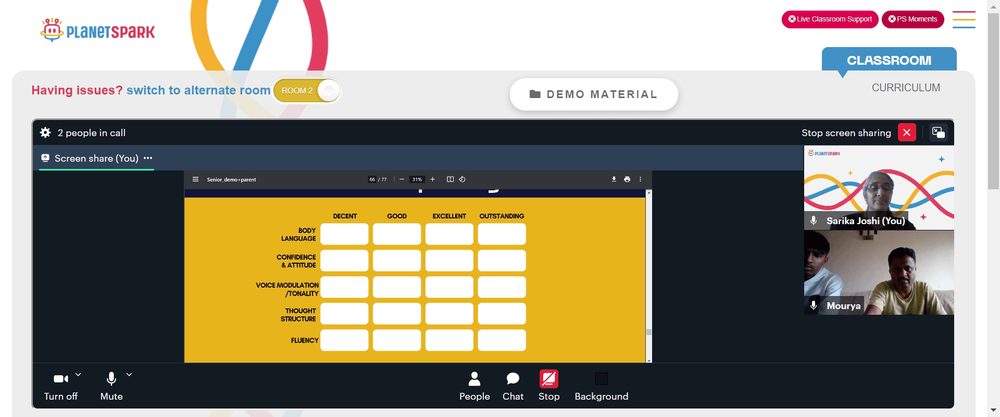This screenshot has width=1000, height=417.
Task: Click the 'Stop screen sharing' label
Action: pos(846,133)
